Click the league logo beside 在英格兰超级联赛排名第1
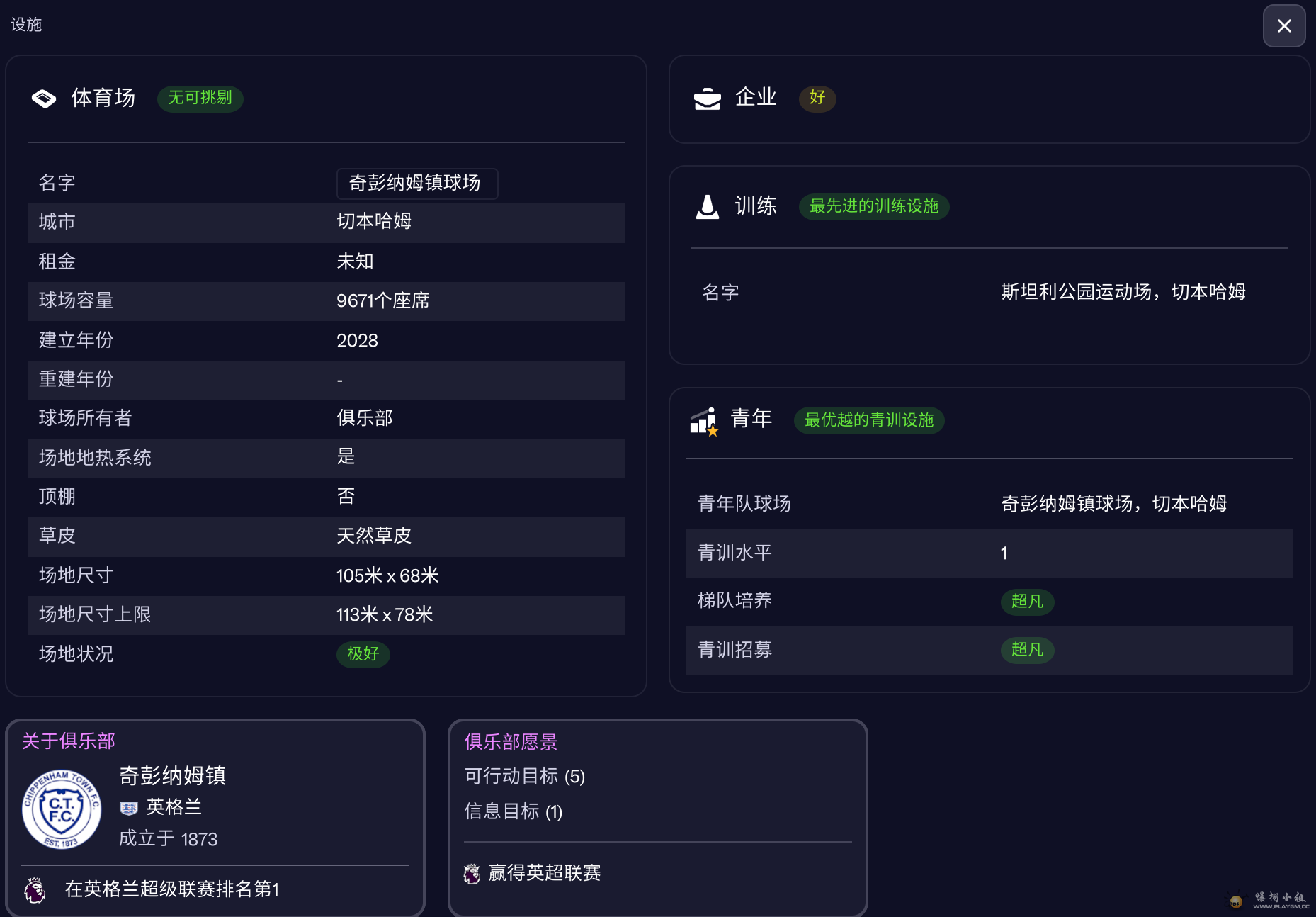Screen dimensions: 1316x917 click(x=35, y=890)
